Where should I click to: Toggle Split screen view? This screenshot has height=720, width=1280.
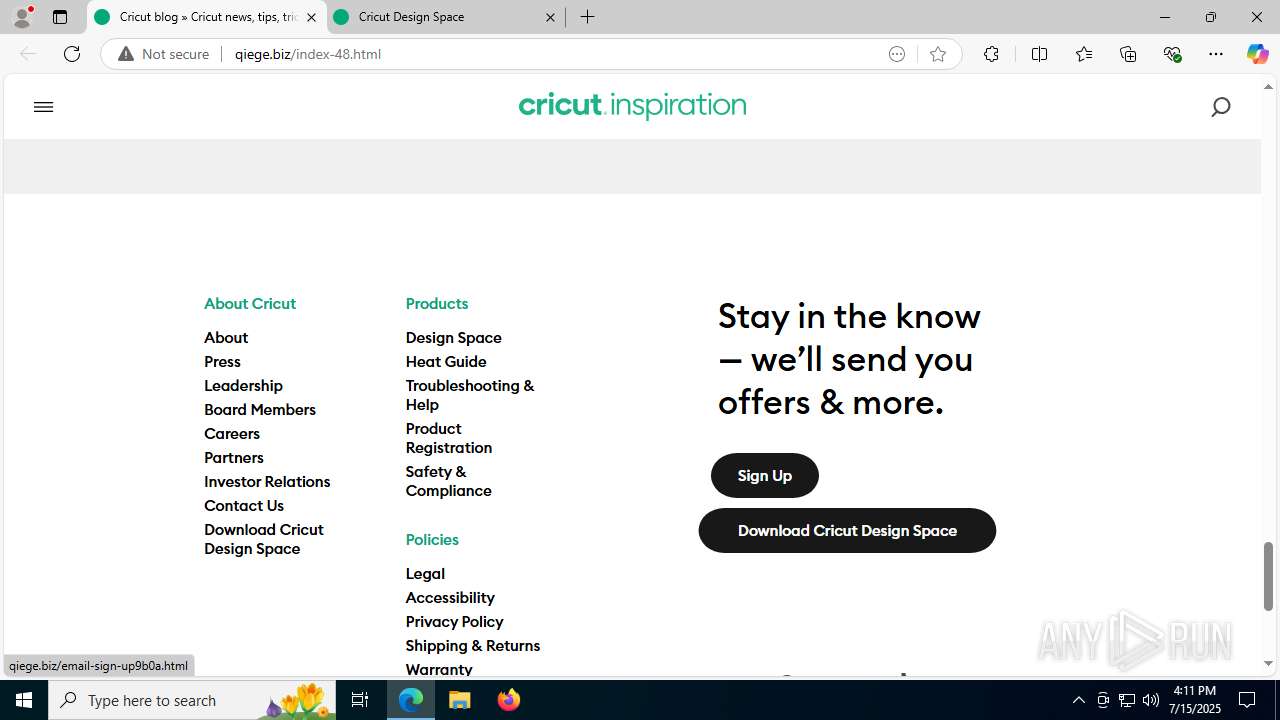(1039, 54)
